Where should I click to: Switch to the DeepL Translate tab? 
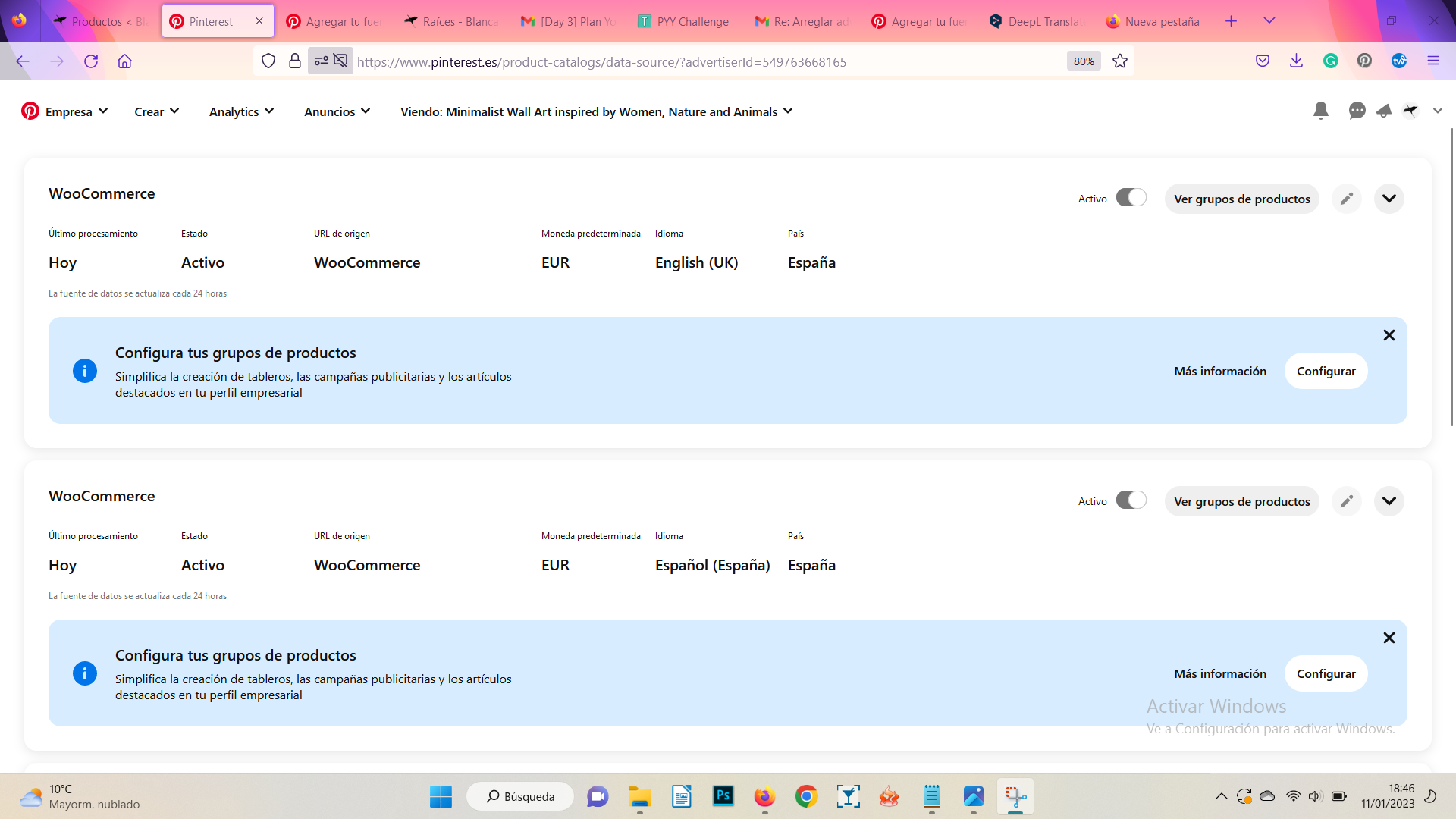coord(1038,21)
